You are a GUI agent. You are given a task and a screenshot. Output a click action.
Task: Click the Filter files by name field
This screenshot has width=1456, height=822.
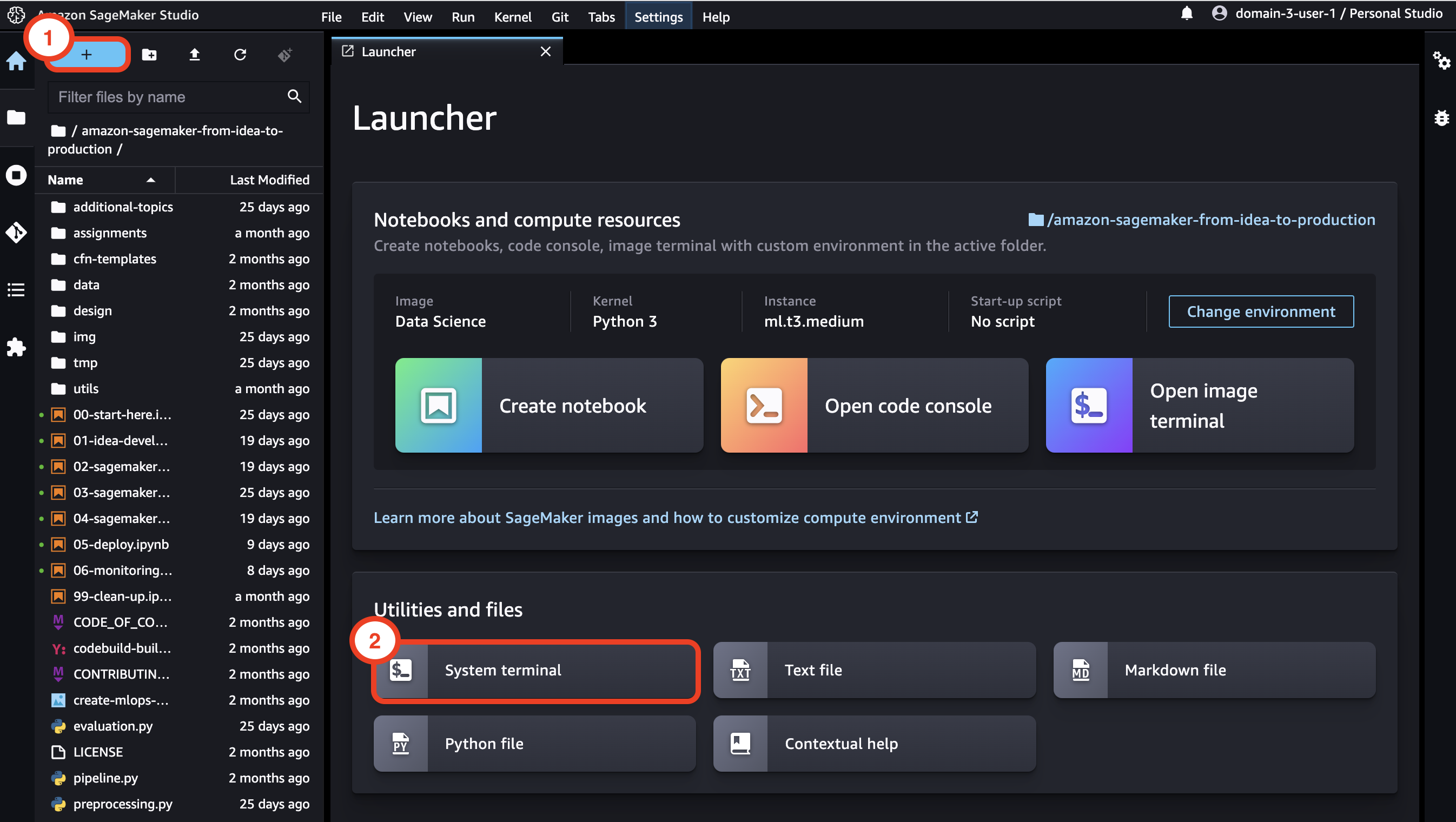170,97
